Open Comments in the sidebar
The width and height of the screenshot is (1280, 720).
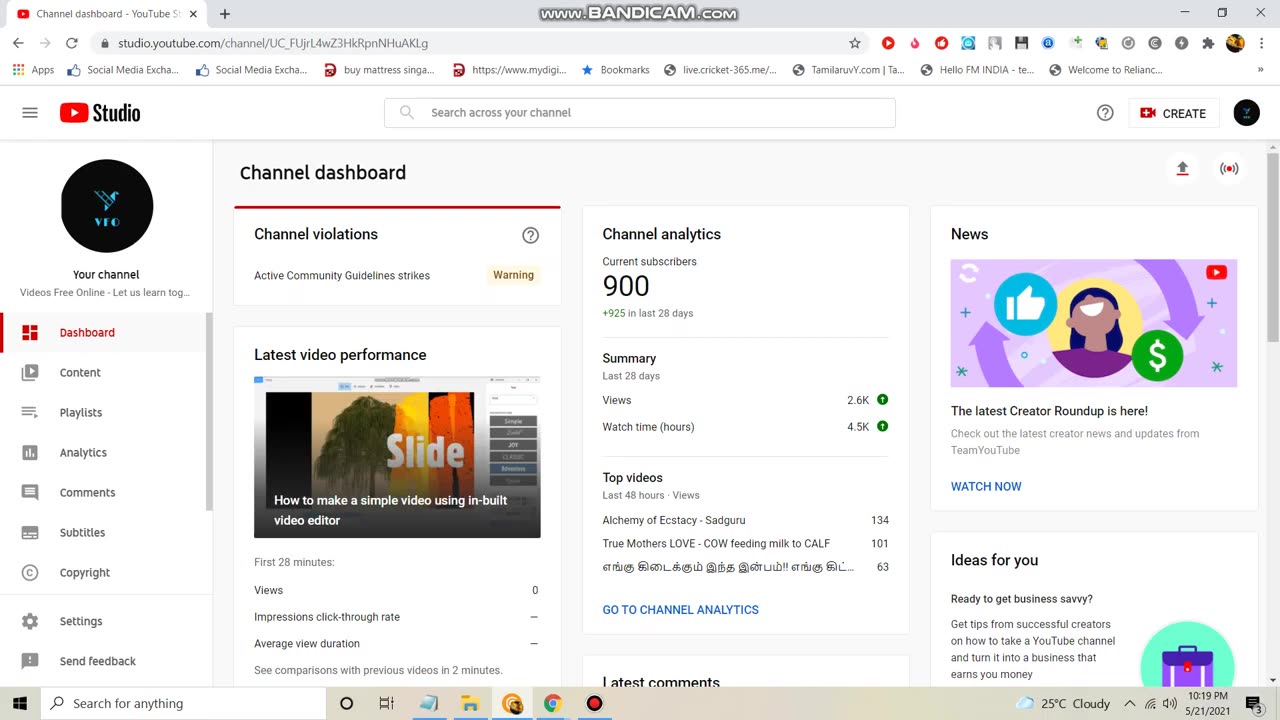pyautogui.click(x=103, y=492)
